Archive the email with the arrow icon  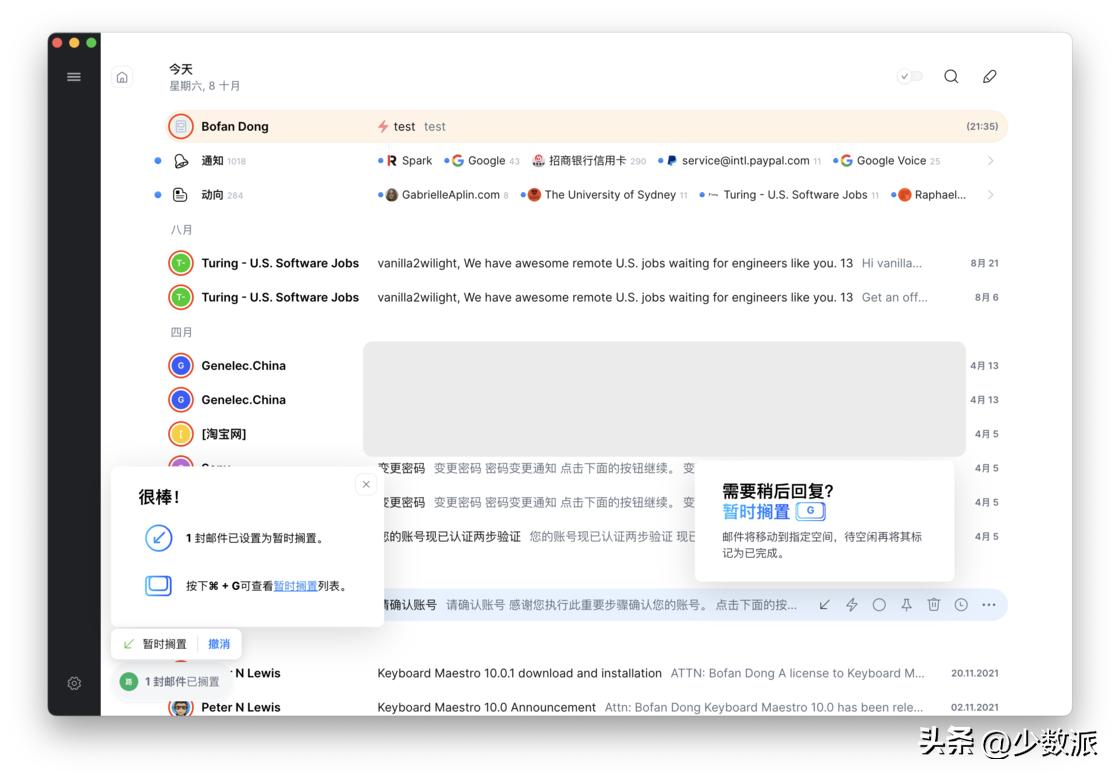[x=824, y=604]
